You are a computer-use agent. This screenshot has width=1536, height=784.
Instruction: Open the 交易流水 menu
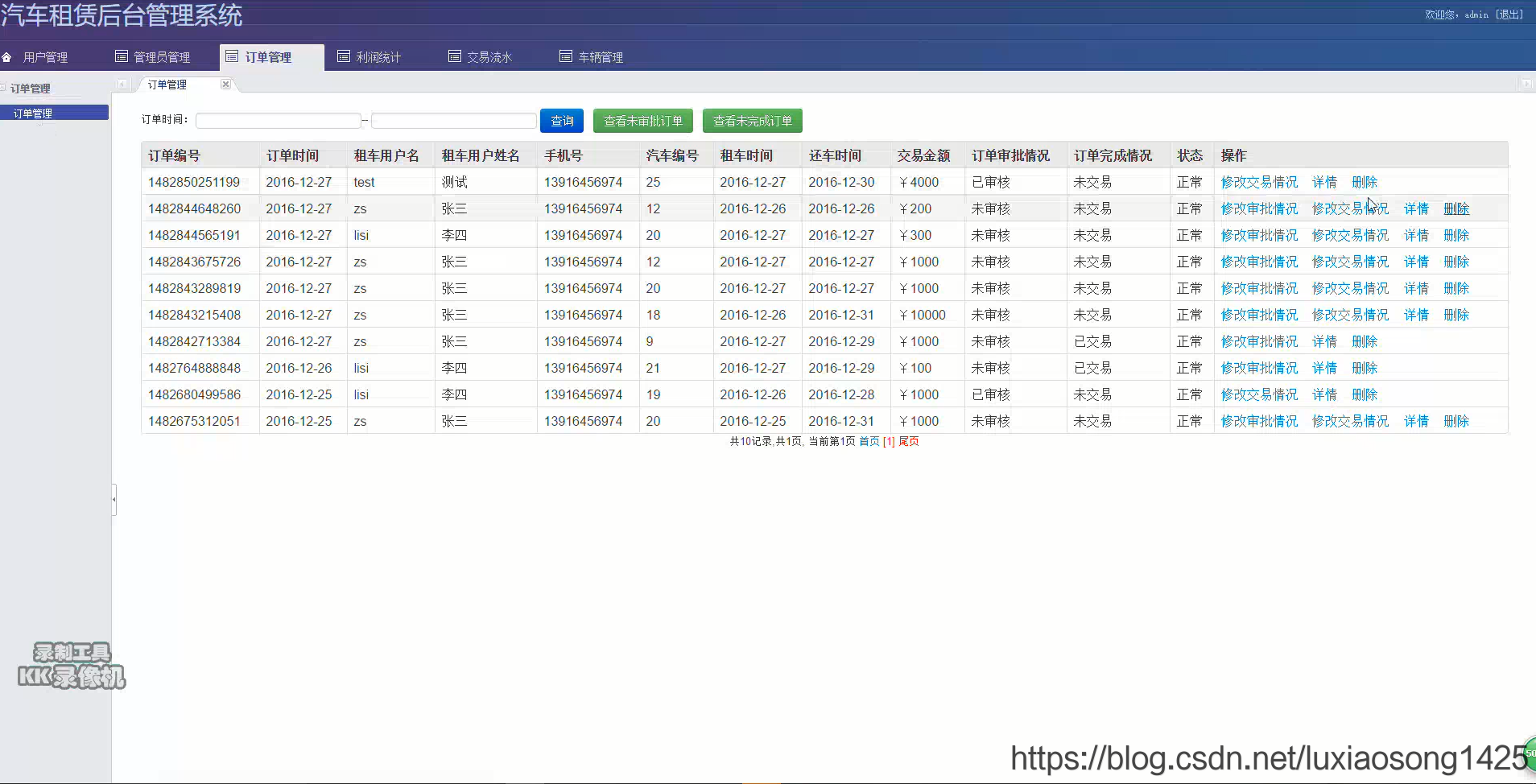pos(489,57)
